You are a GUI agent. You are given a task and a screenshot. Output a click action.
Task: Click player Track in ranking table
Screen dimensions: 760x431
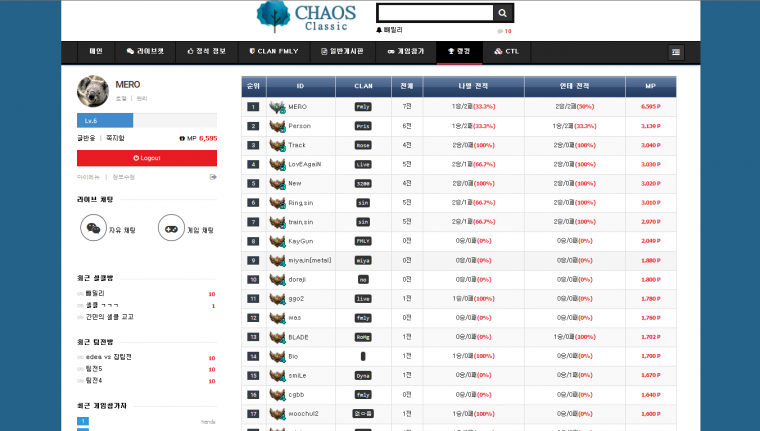coord(297,145)
